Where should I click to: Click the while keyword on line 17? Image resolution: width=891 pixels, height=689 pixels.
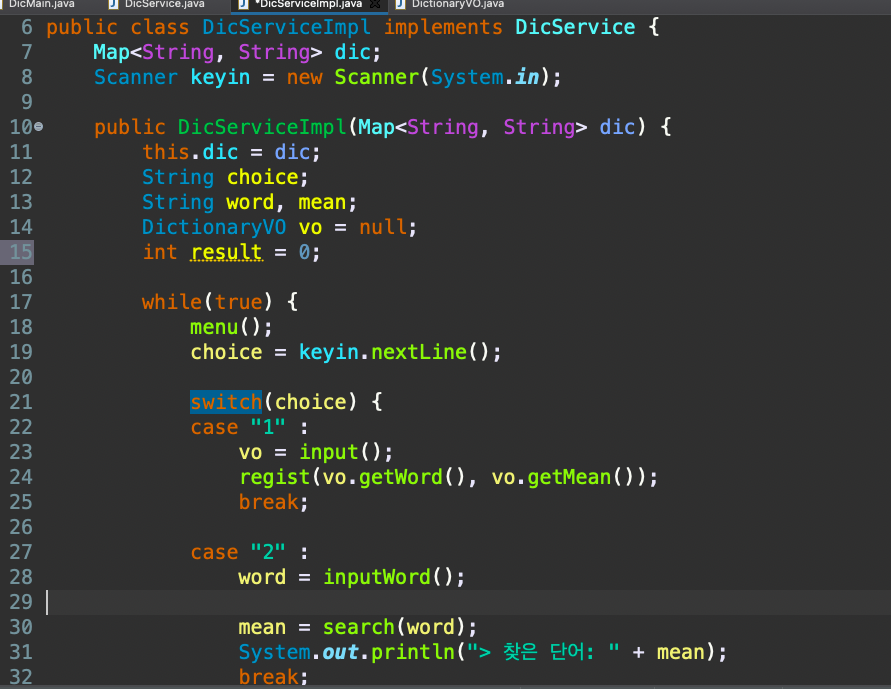(x=172, y=302)
